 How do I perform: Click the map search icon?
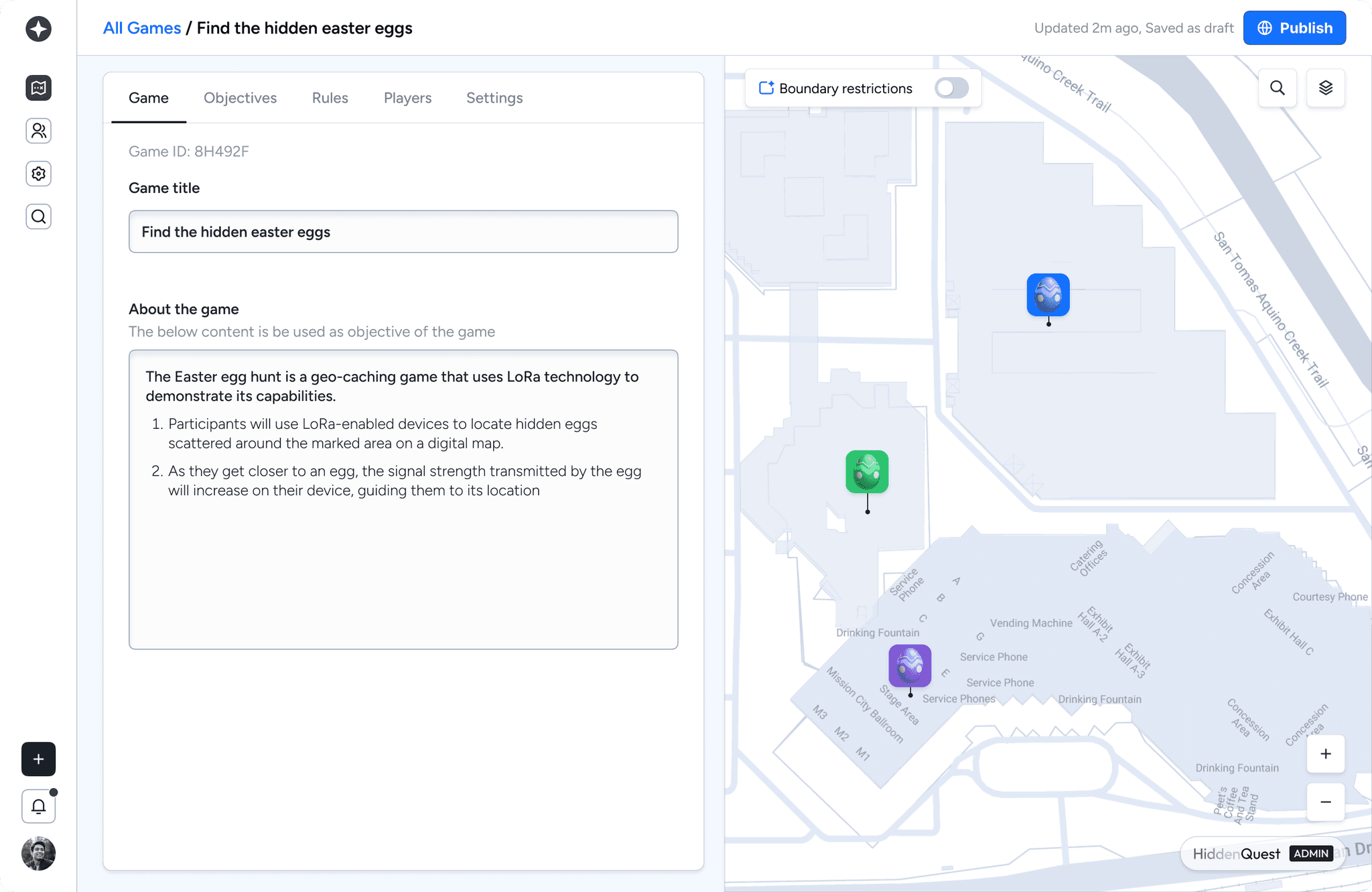pyautogui.click(x=1277, y=88)
